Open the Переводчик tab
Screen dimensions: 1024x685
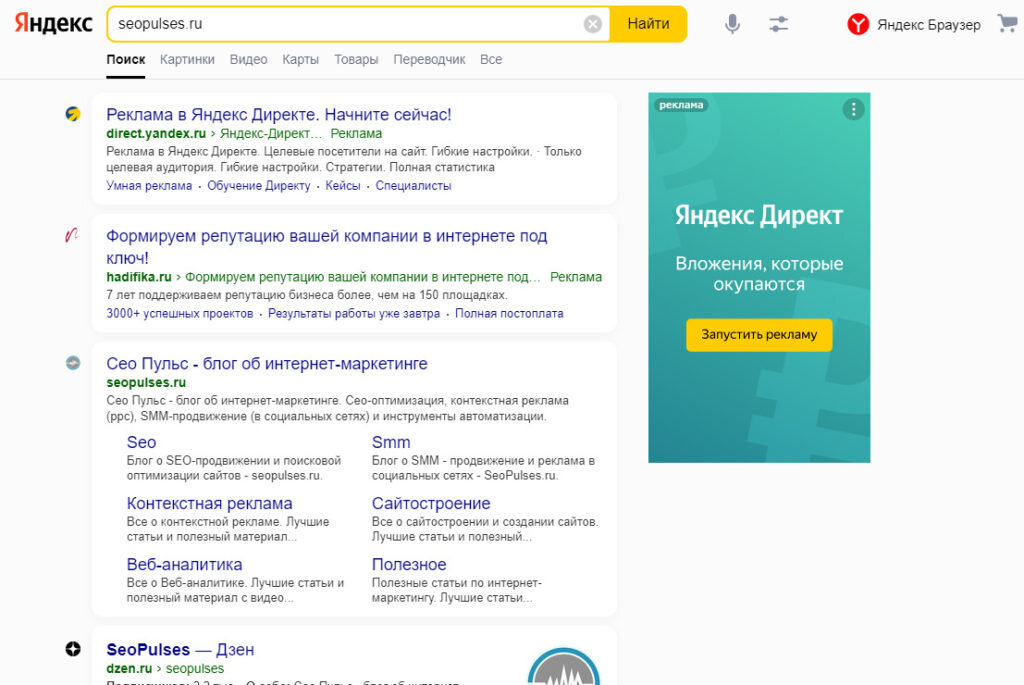tap(429, 59)
